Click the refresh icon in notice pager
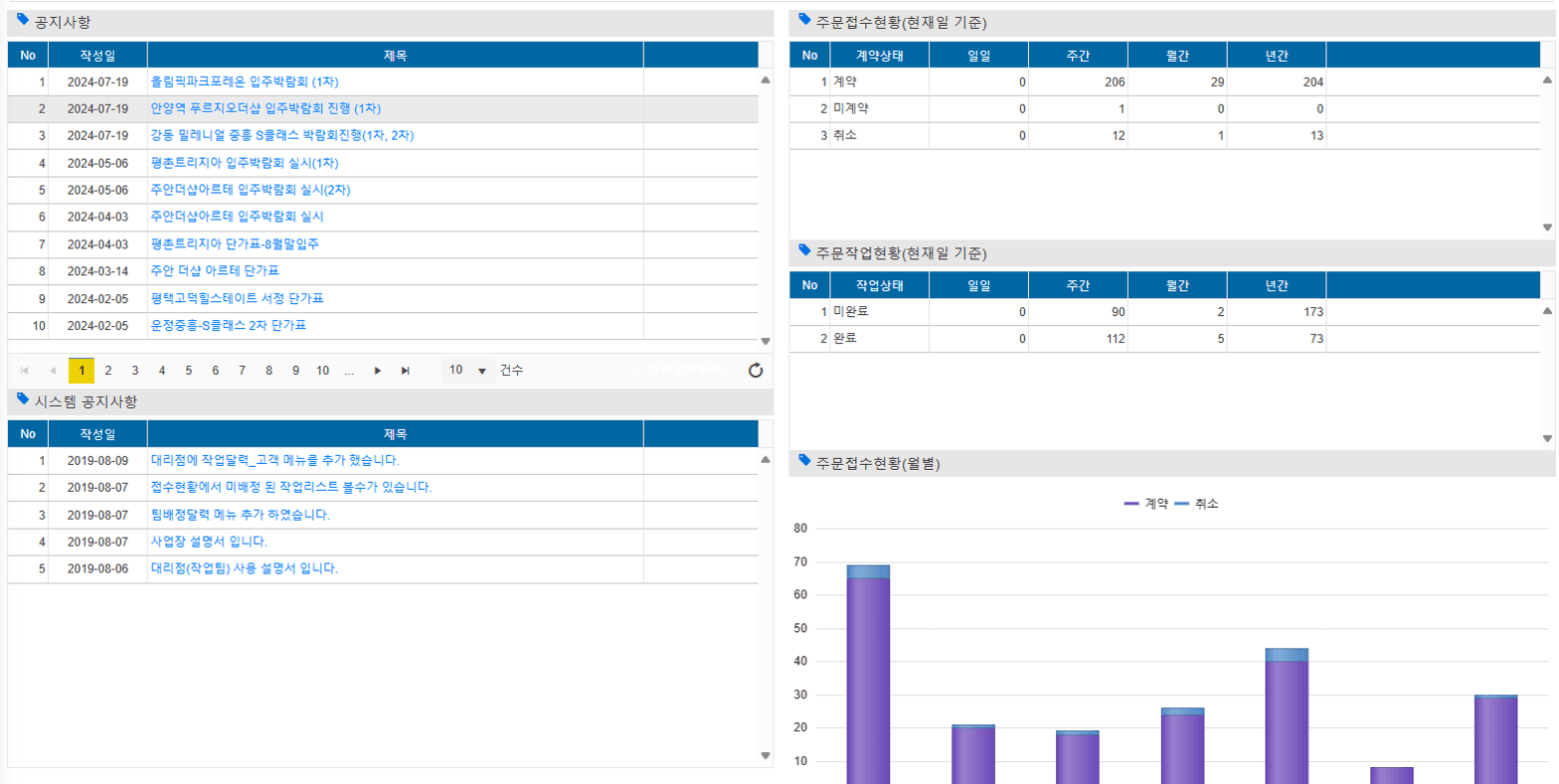This screenshot has height=784, width=1559. pyautogui.click(x=756, y=371)
